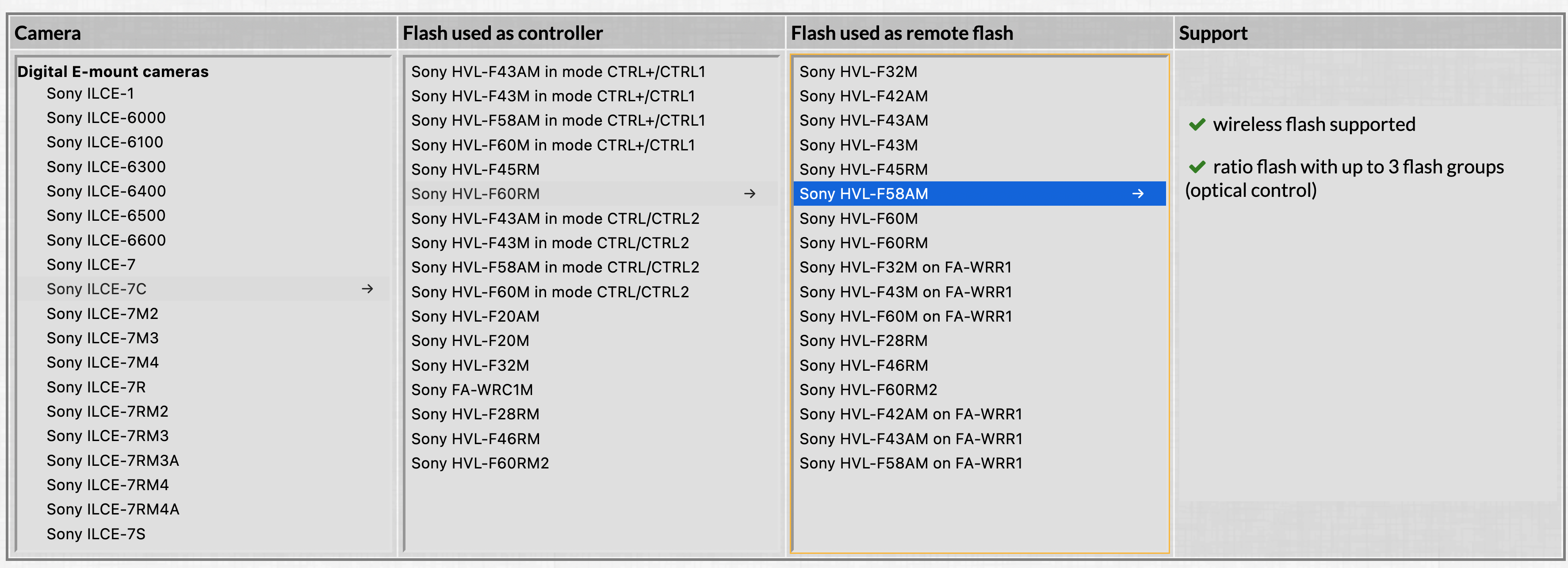Click the ratio flash green checkmark
The height and width of the screenshot is (568, 1568).
pyautogui.click(x=1197, y=167)
